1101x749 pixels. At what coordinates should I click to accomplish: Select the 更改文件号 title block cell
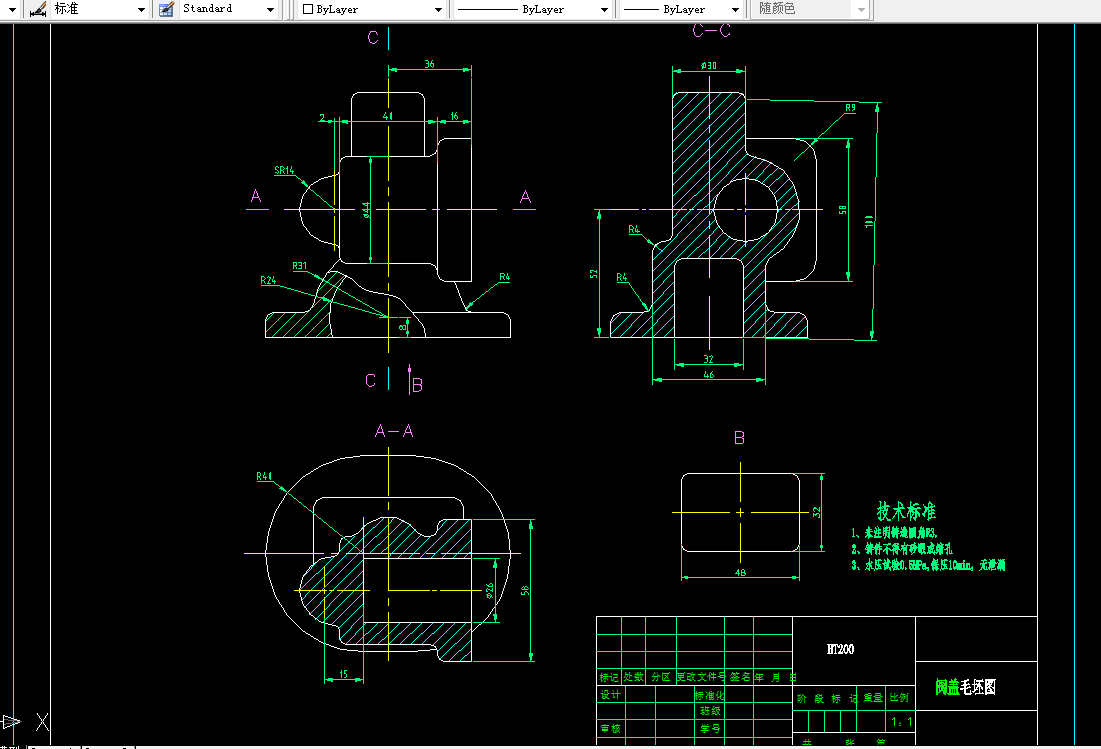[x=700, y=677]
